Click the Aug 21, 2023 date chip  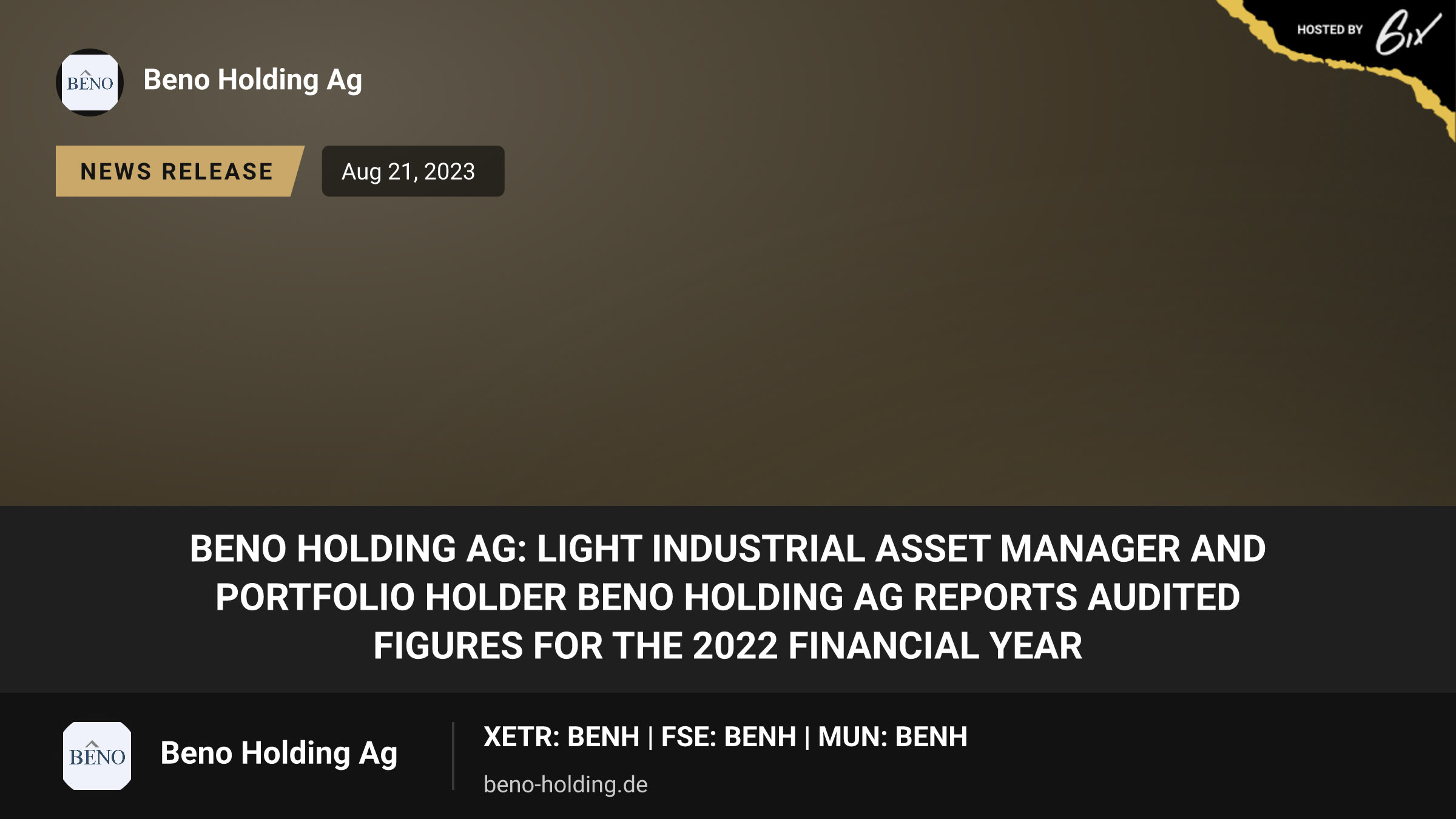(x=413, y=171)
